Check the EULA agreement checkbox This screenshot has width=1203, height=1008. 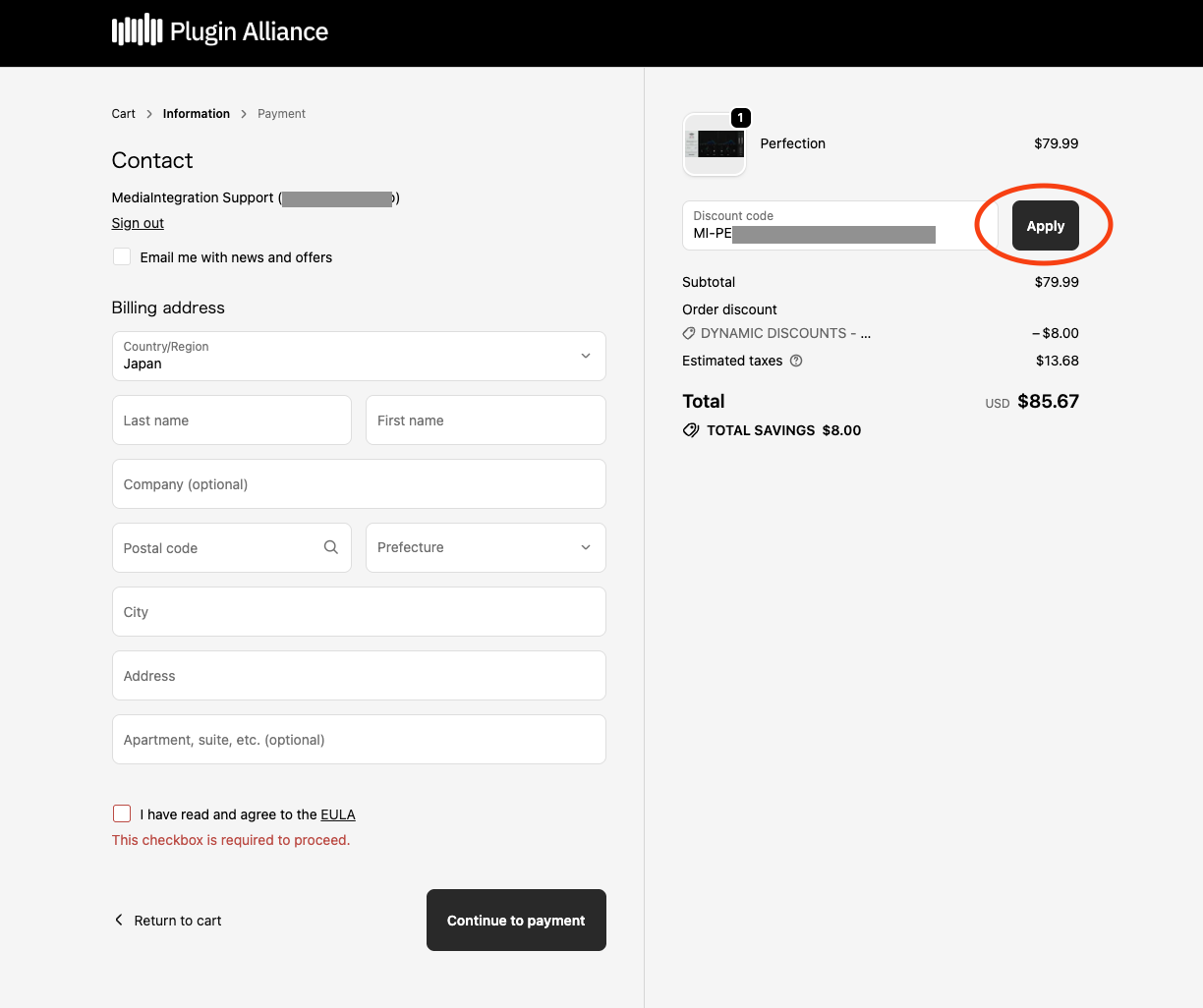click(x=122, y=813)
